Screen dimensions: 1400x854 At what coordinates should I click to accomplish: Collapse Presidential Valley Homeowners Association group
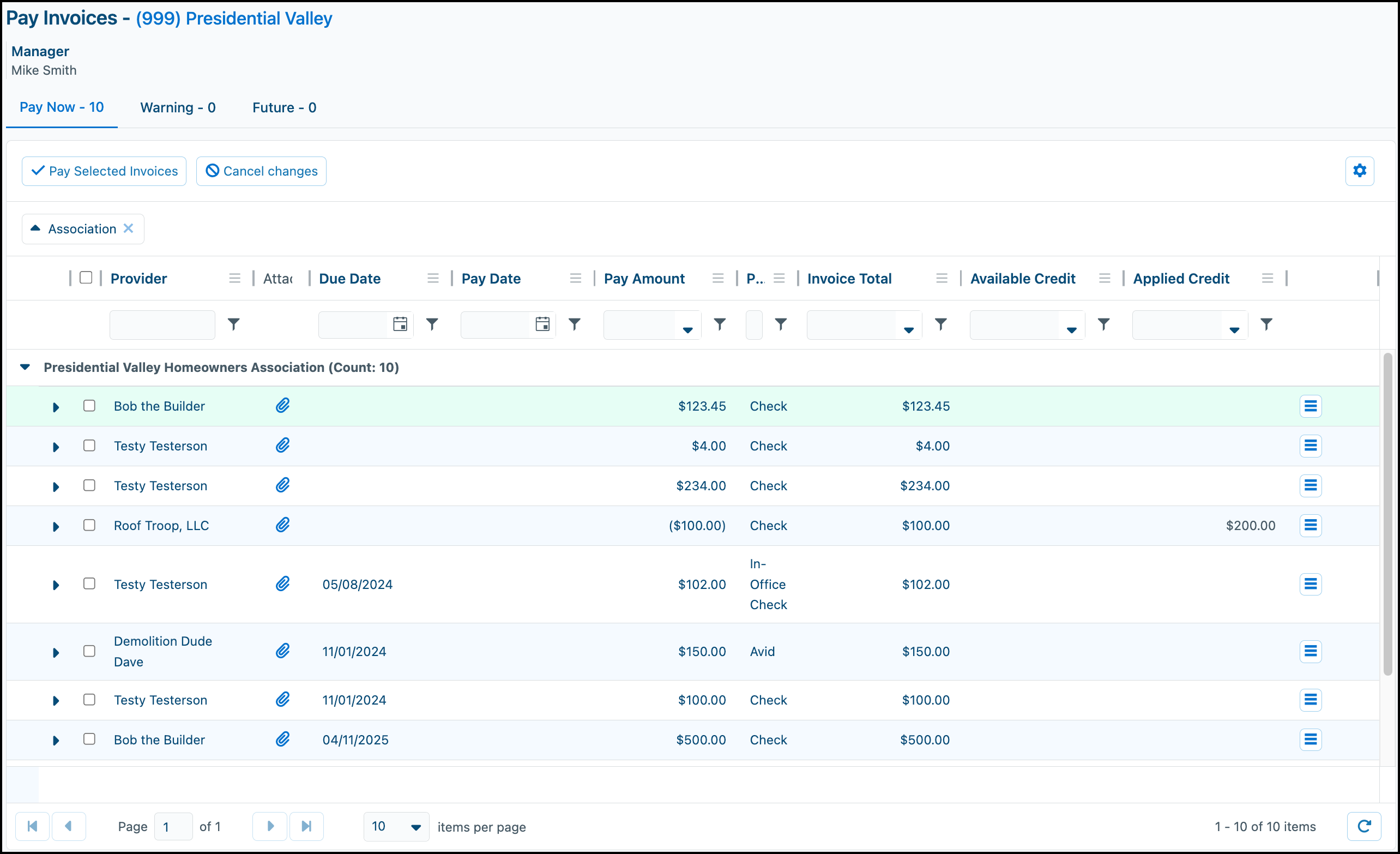(25, 367)
